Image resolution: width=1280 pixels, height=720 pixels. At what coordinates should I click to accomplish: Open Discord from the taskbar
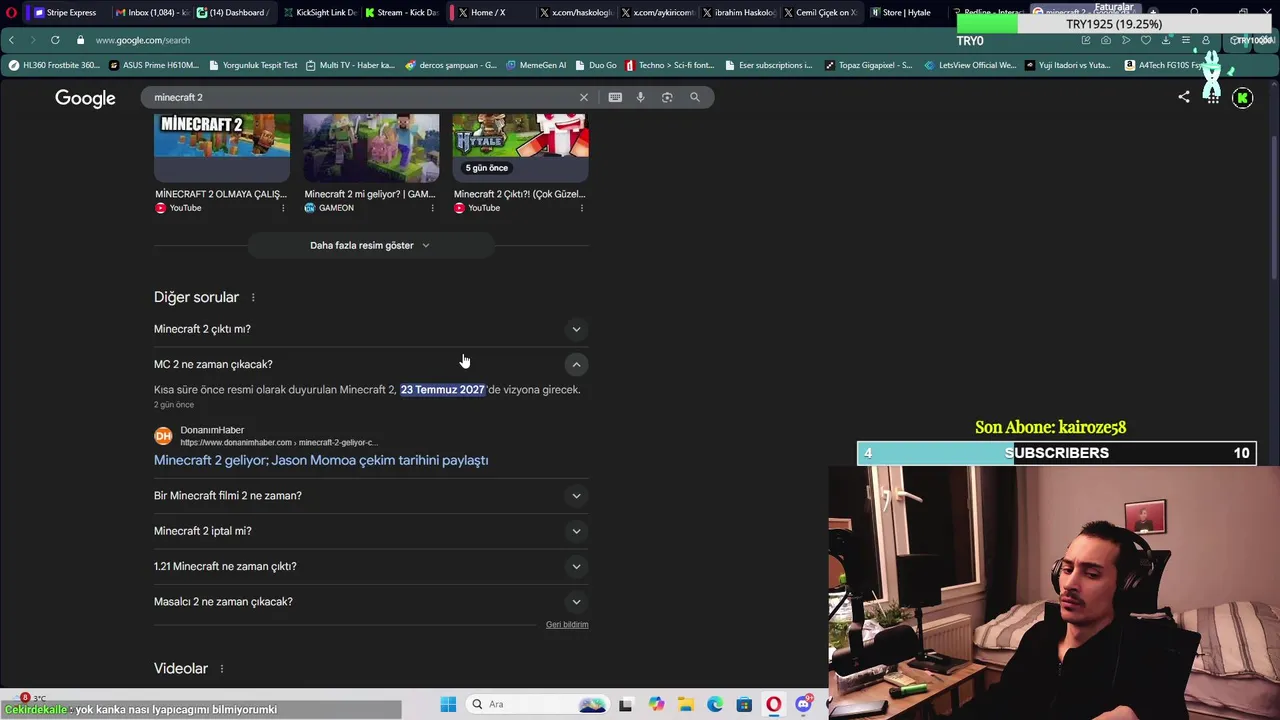tap(803, 704)
